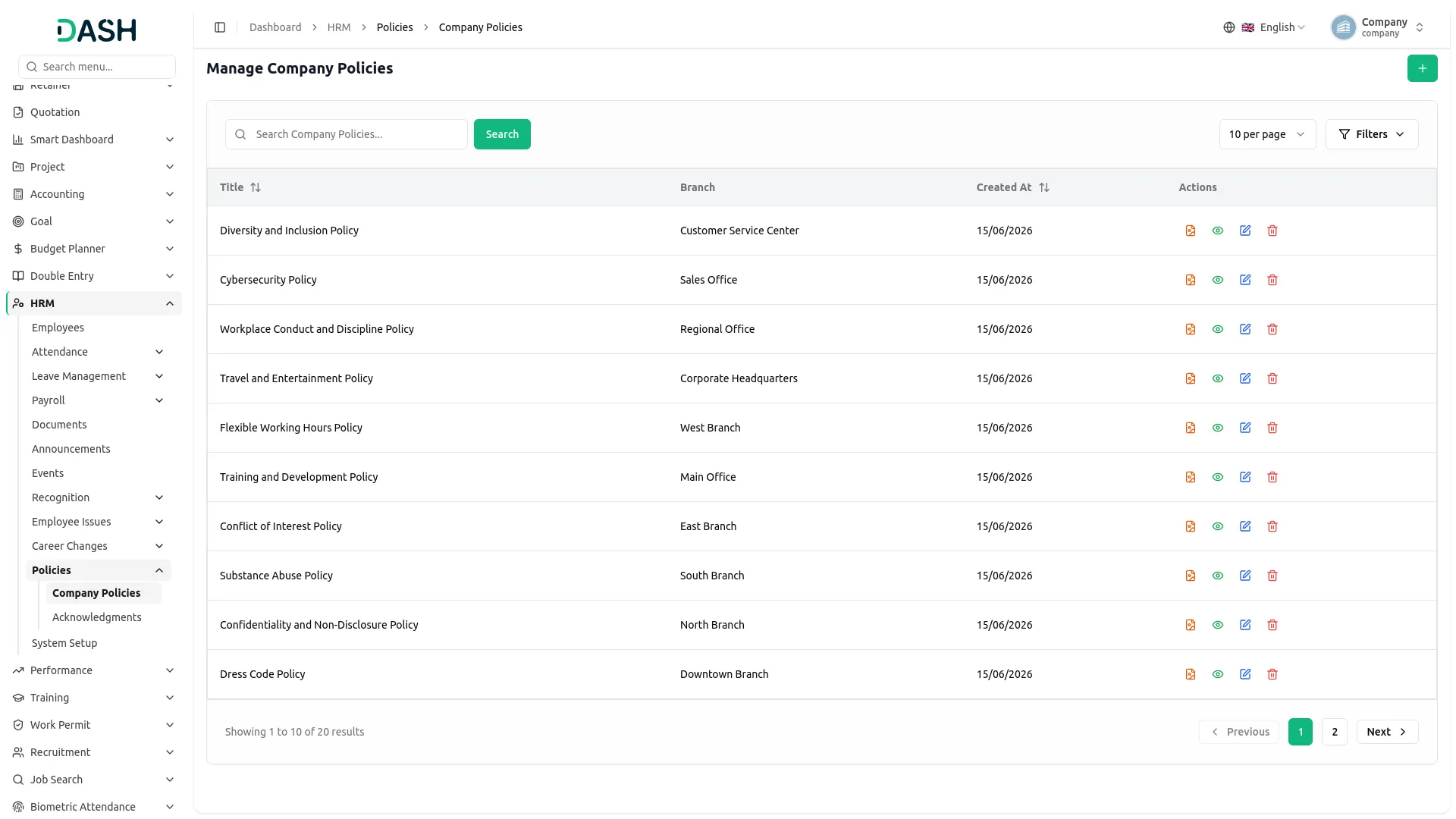View the Flexible Working Hours Policy
Viewport: 1456px width, 819px height.
tap(1218, 428)
